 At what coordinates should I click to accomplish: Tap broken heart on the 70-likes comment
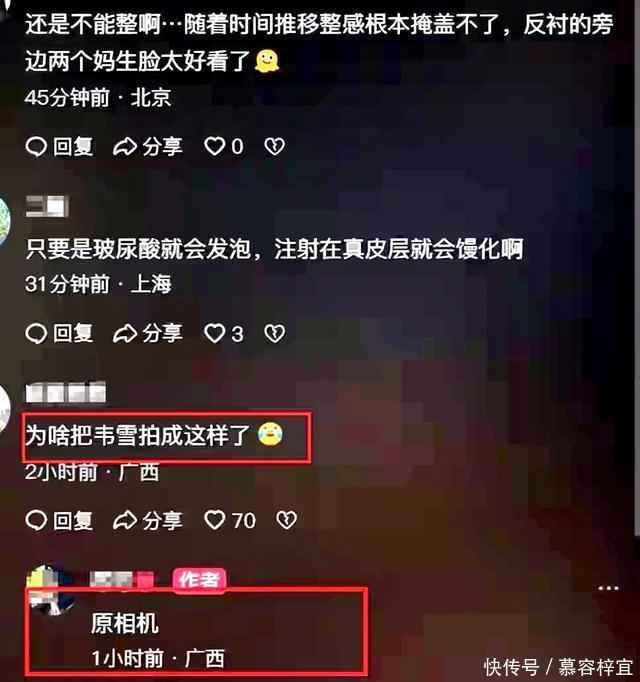pos(287,520)
